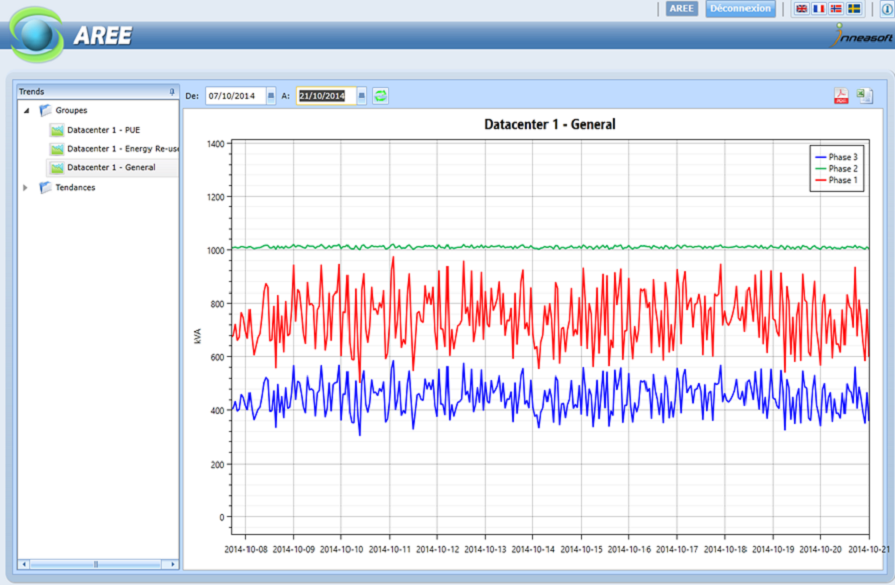Click the Phase 1 red legend swatch

point(821,180)
